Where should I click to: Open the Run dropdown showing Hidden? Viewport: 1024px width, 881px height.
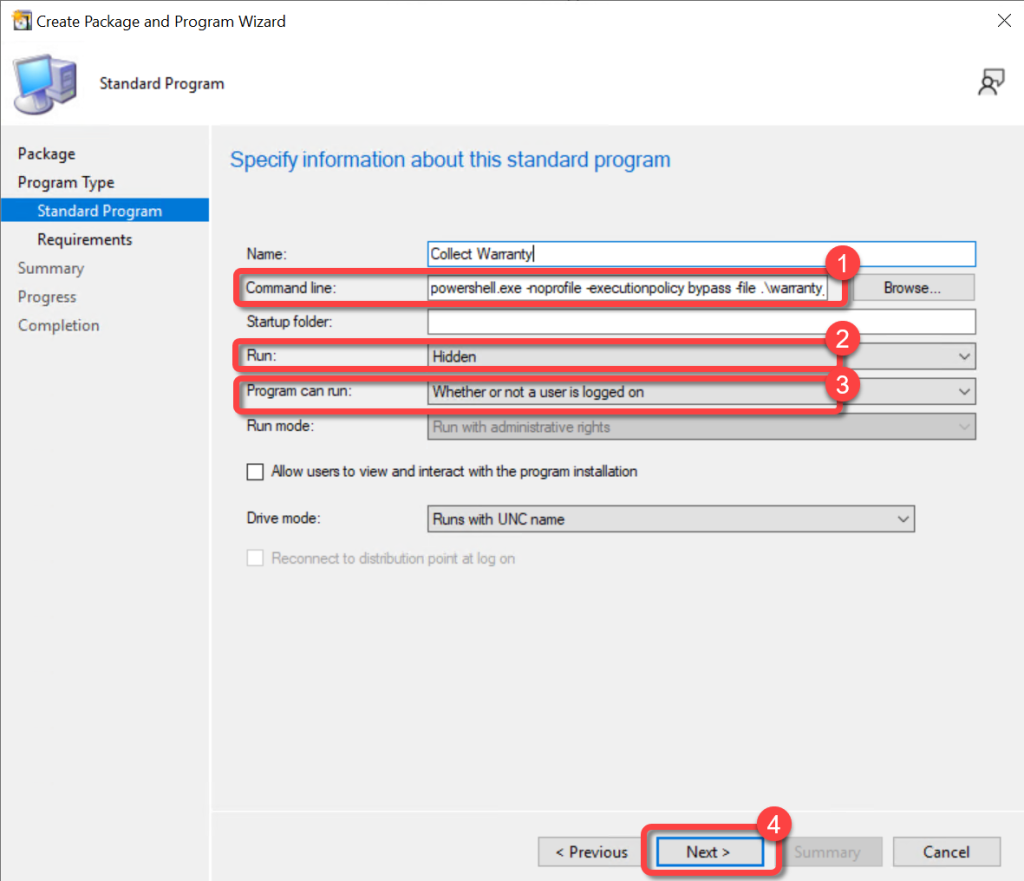(700, 356)
